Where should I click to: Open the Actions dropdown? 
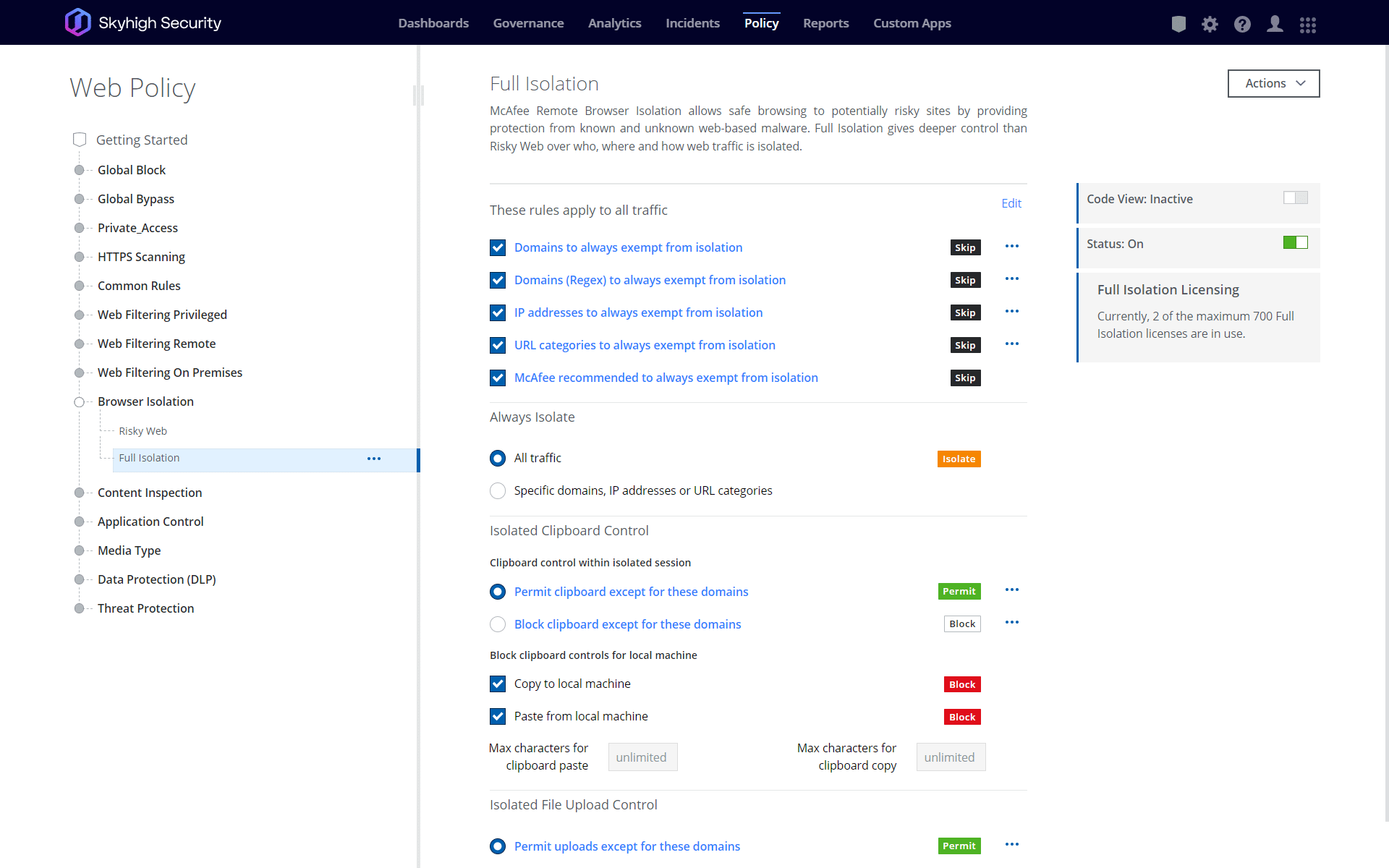[x=1273, y=83]
